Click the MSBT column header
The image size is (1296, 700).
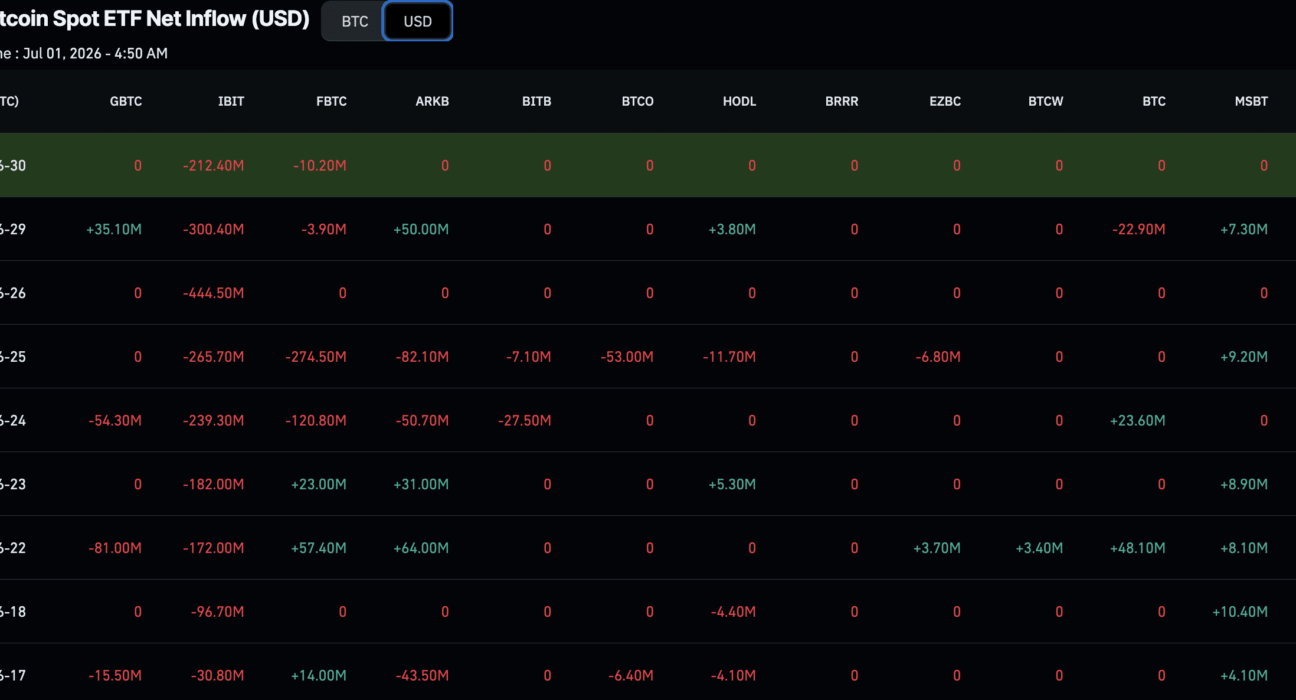pyautogui.click(x=1251, y=101)
